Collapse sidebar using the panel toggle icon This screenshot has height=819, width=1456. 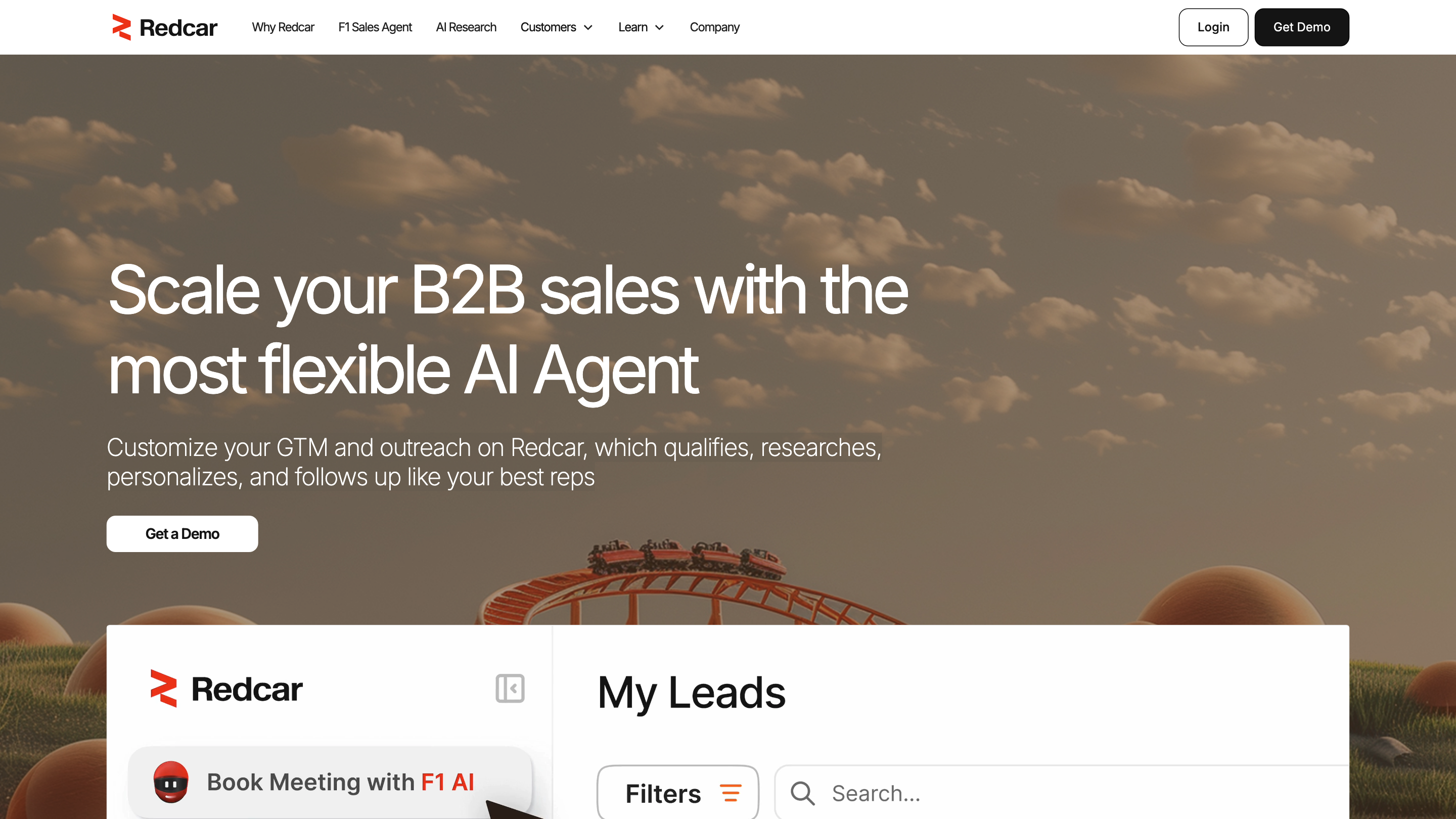point(510,689)
